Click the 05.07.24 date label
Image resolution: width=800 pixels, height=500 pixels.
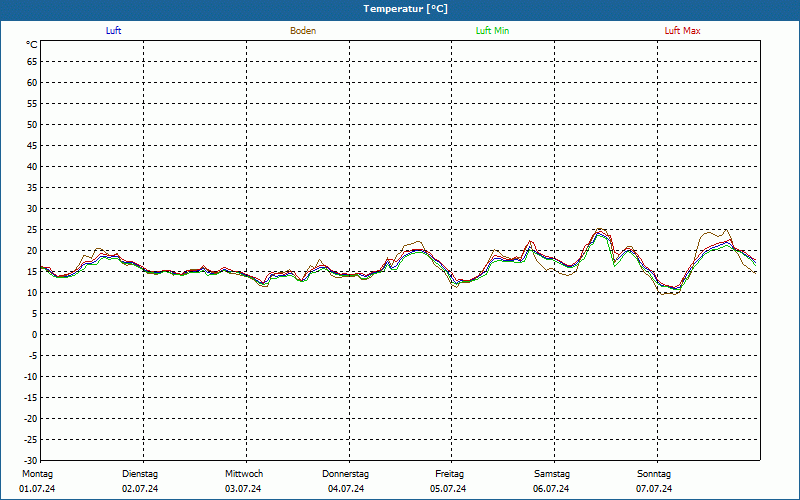[x=448, y=489]
